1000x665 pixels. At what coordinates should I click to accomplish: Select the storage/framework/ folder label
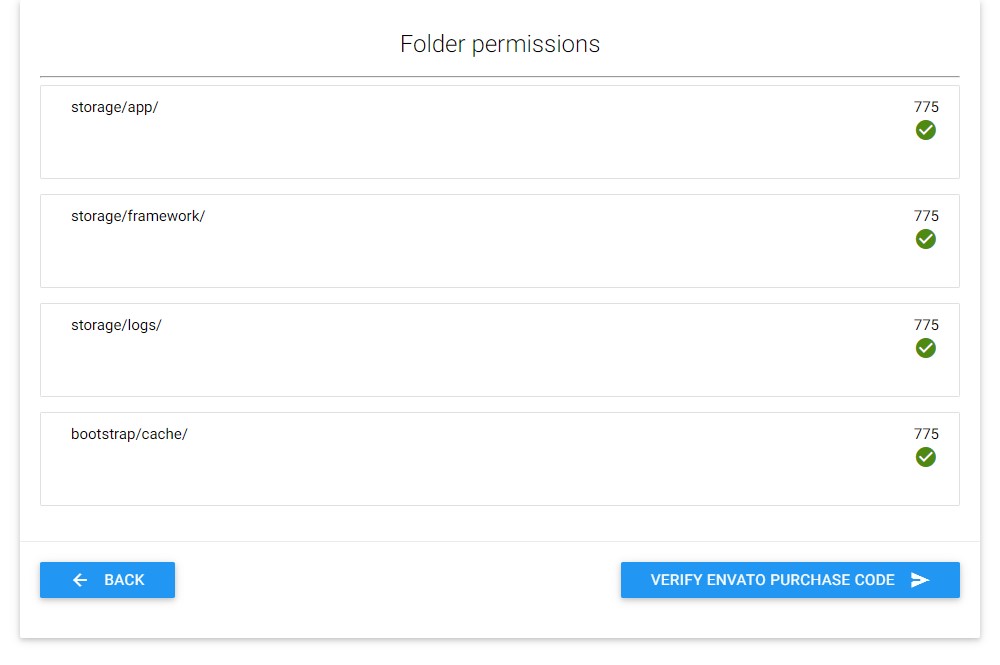coord(137,216)
